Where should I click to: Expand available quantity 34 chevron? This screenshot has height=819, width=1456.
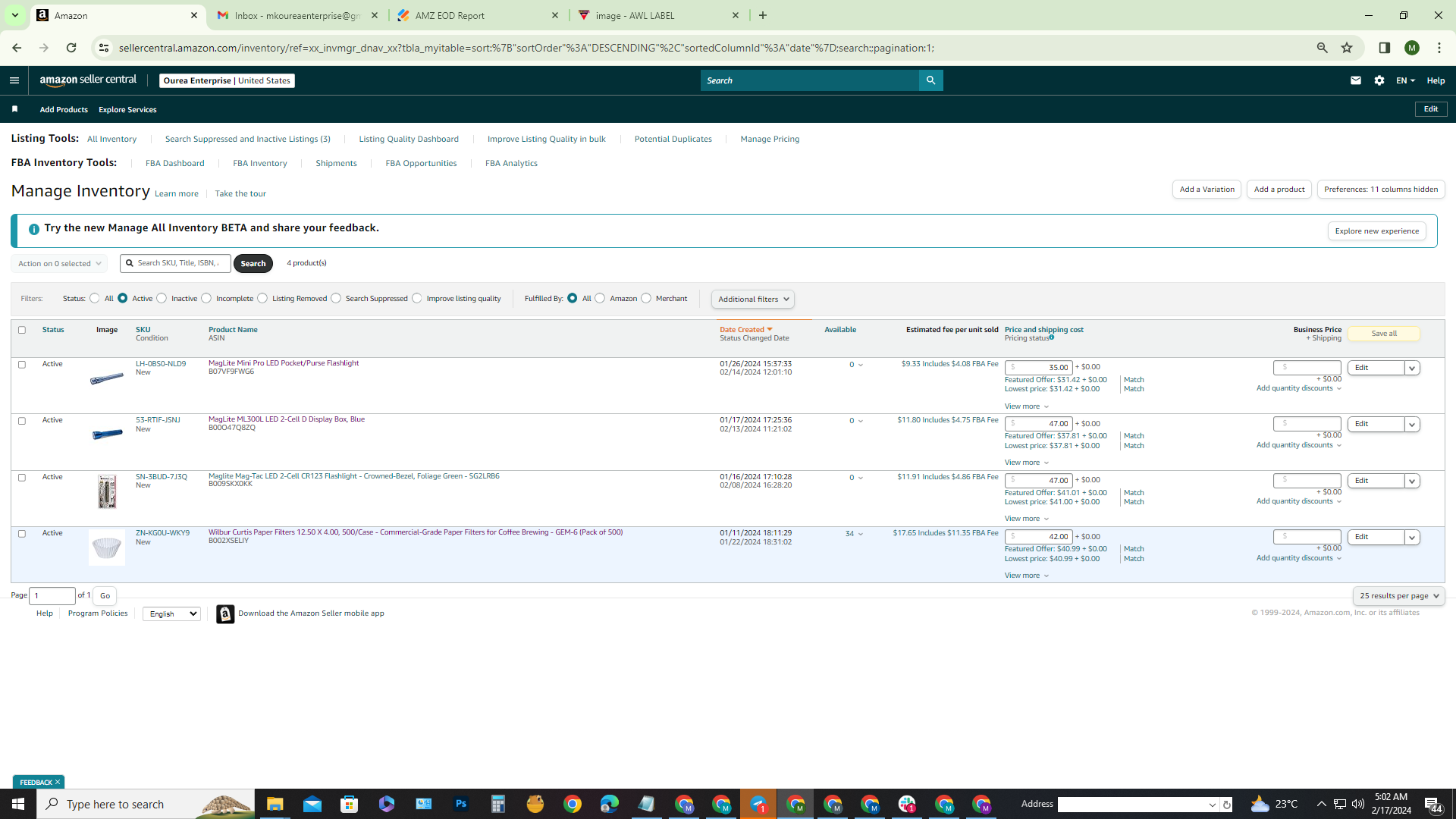coord(861,534)
